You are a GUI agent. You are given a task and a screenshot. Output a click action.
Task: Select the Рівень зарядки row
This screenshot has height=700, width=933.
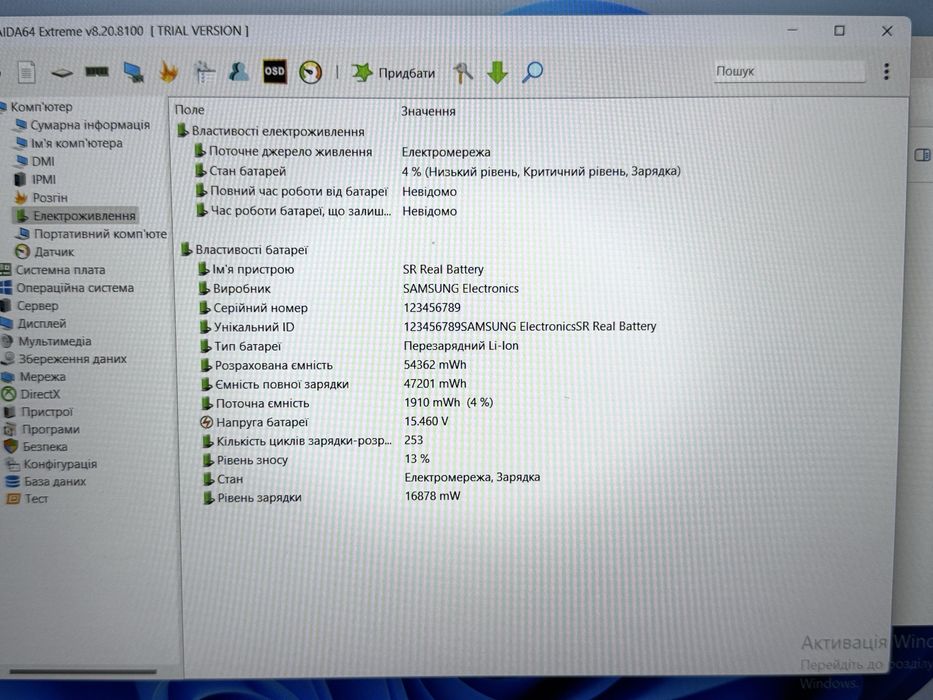pyautogui.click(x=333, y=497)
